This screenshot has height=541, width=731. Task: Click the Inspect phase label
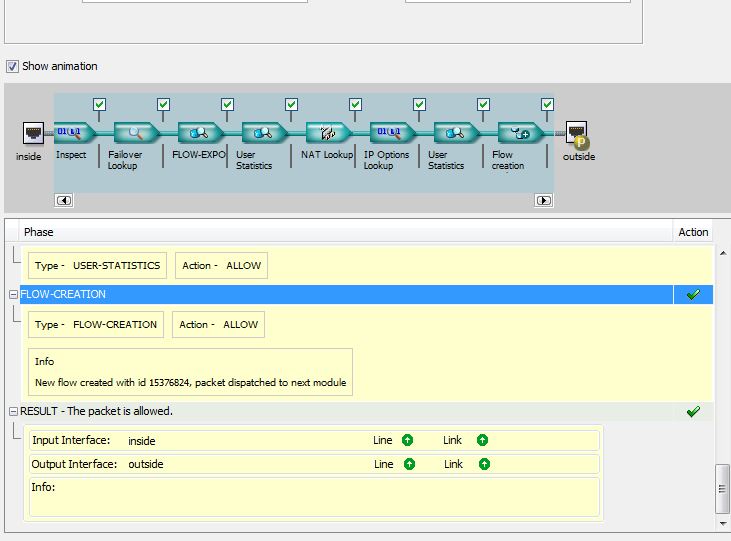pos(71,155)
